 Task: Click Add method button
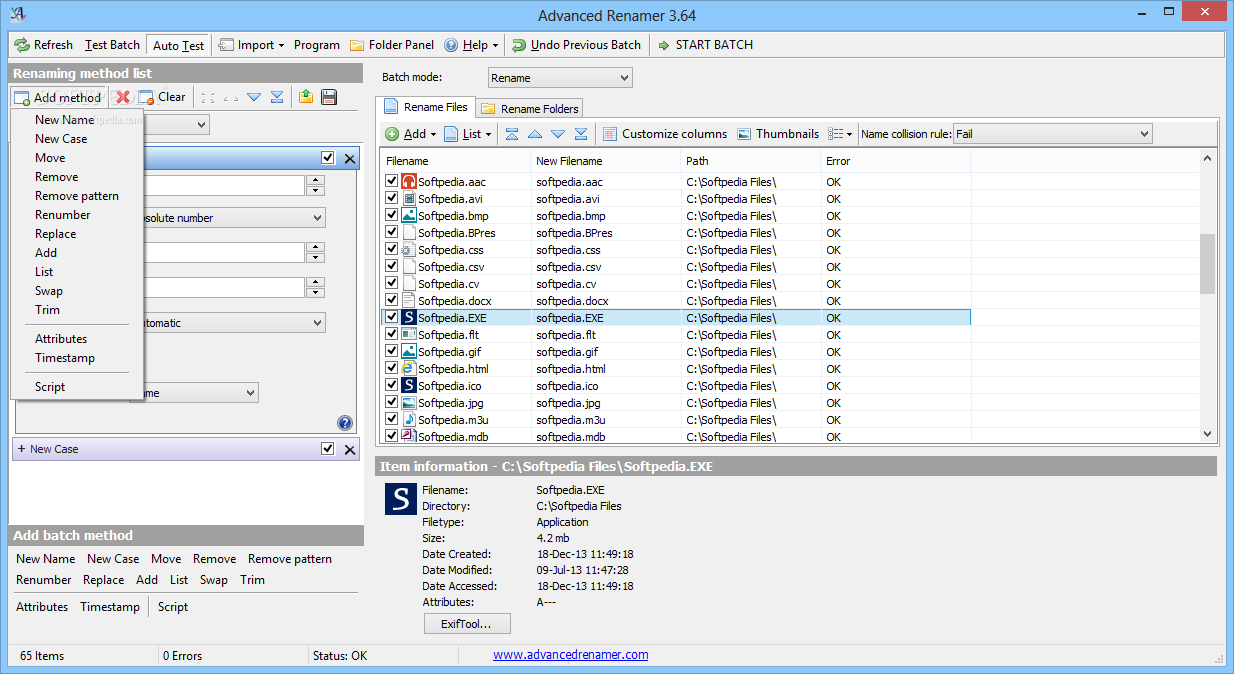click(x=59, y=97)
